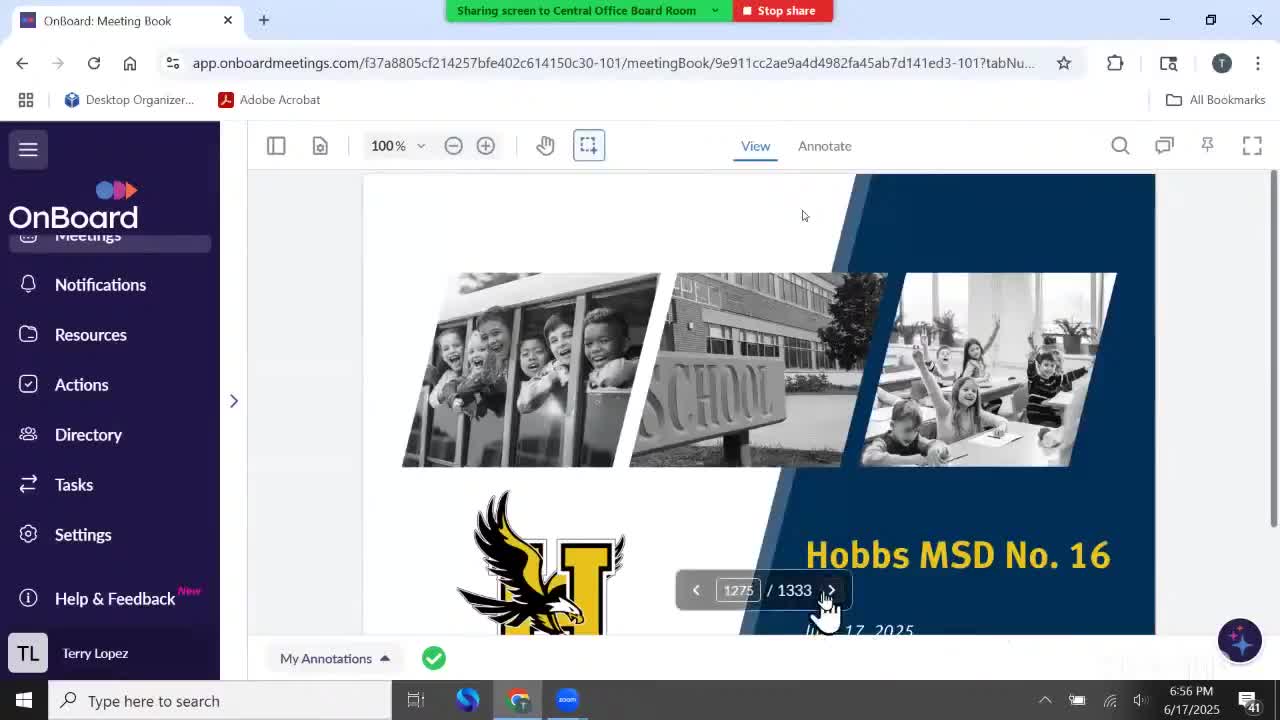Open Zoom from the taskbar
The image size is (1280, 720).
[568, 700]
